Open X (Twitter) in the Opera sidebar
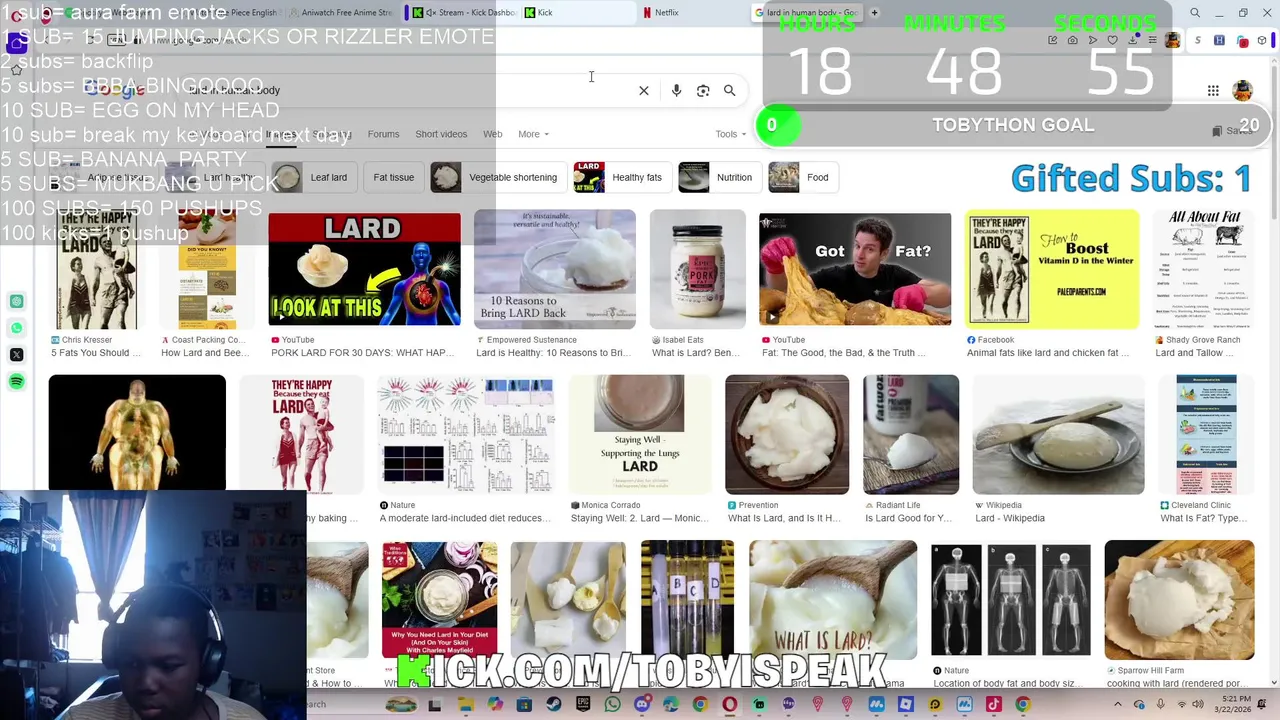The image size is (1280, 720). tap(16, 355)
